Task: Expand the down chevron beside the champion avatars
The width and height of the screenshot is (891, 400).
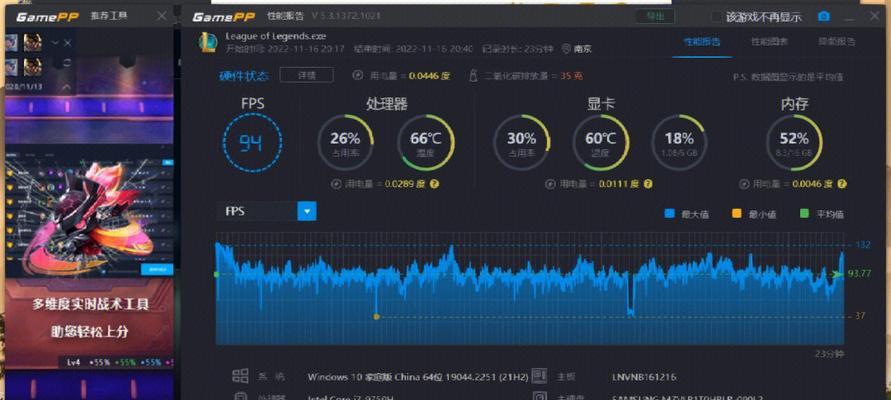Action: click(x=55, y=43)
